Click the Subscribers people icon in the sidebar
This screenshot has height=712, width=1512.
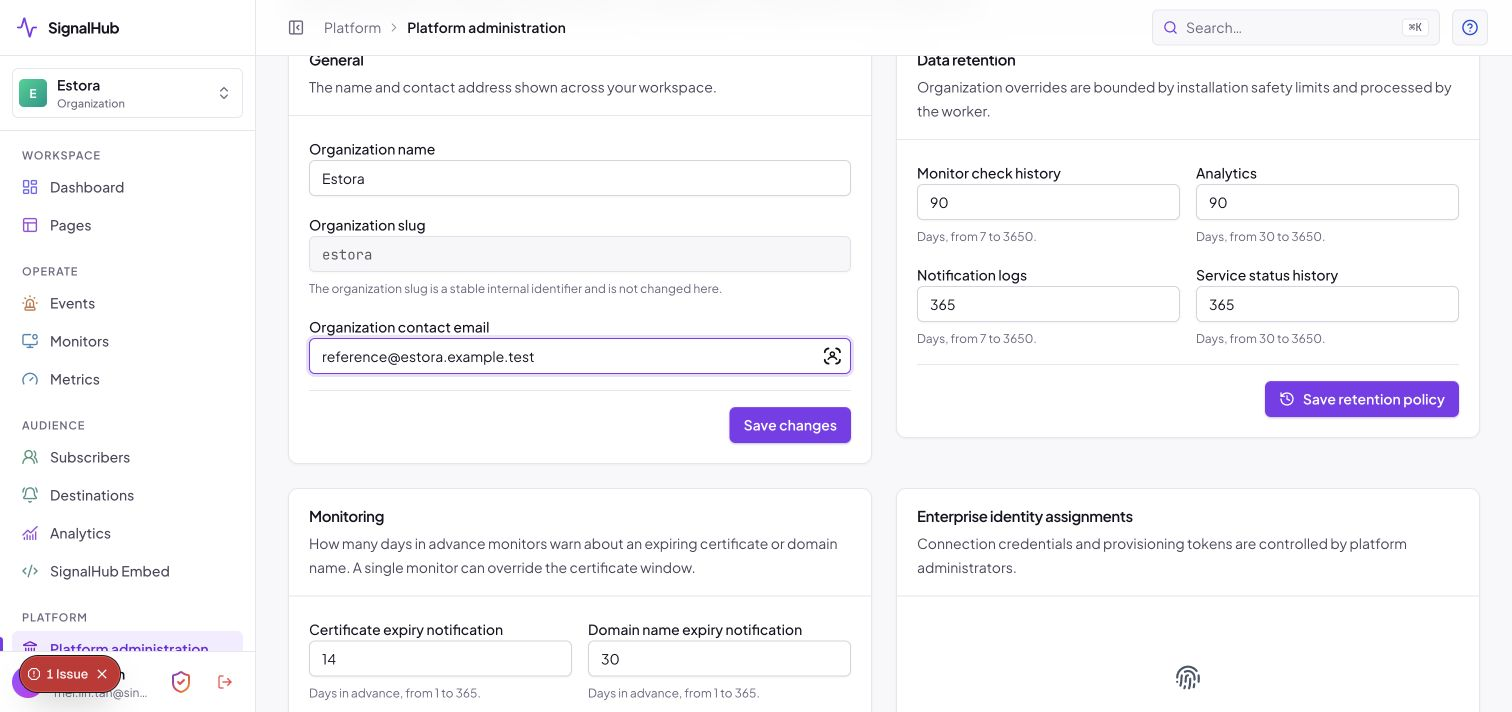pos(30,457)
